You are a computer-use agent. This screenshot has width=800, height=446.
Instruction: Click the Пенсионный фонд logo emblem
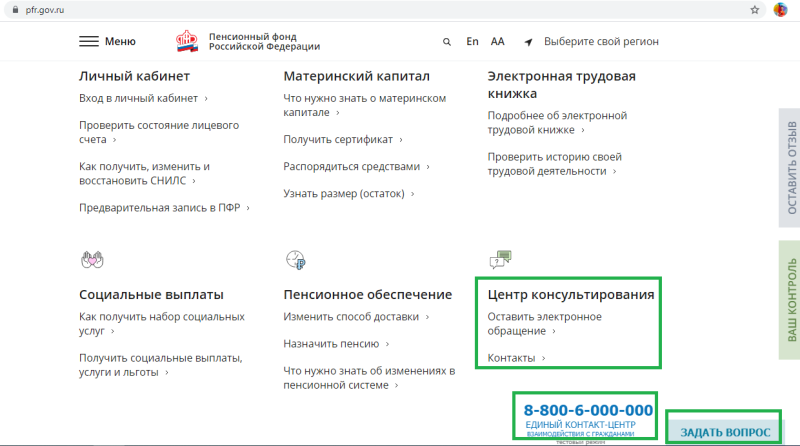(x=187, y=41)
